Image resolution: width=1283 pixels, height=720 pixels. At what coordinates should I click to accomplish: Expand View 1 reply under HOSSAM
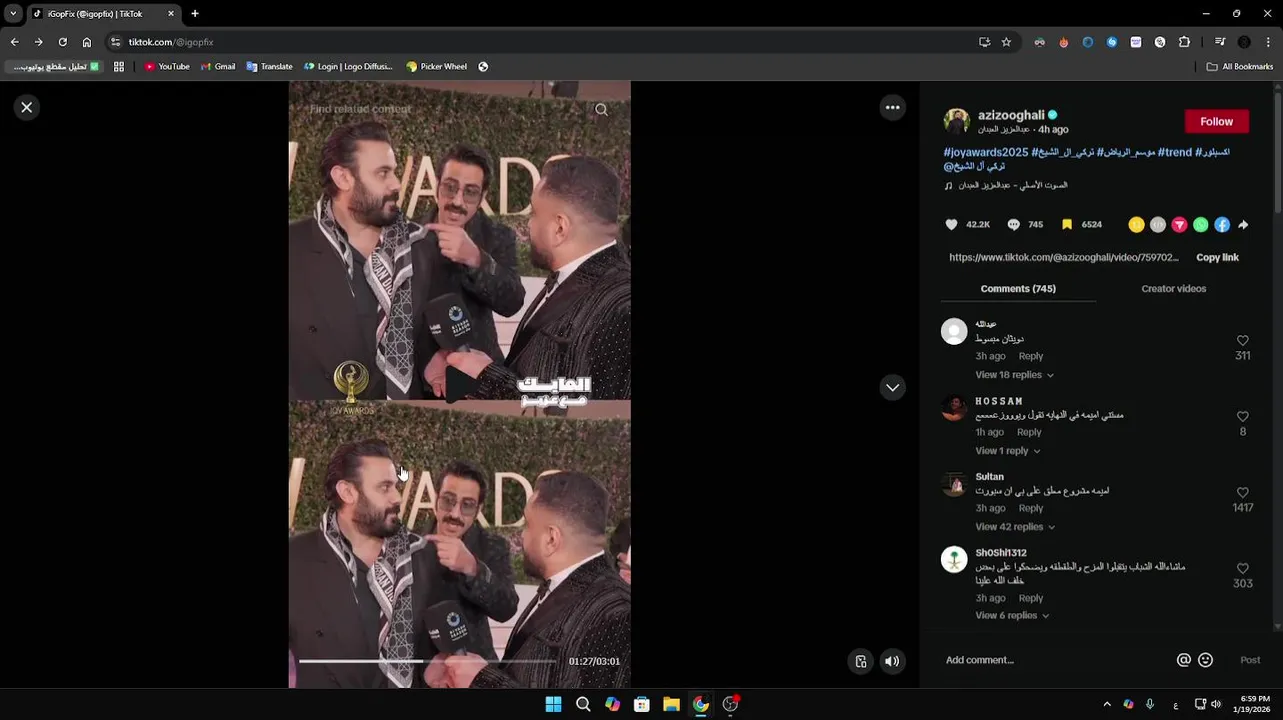[1007, 451]
